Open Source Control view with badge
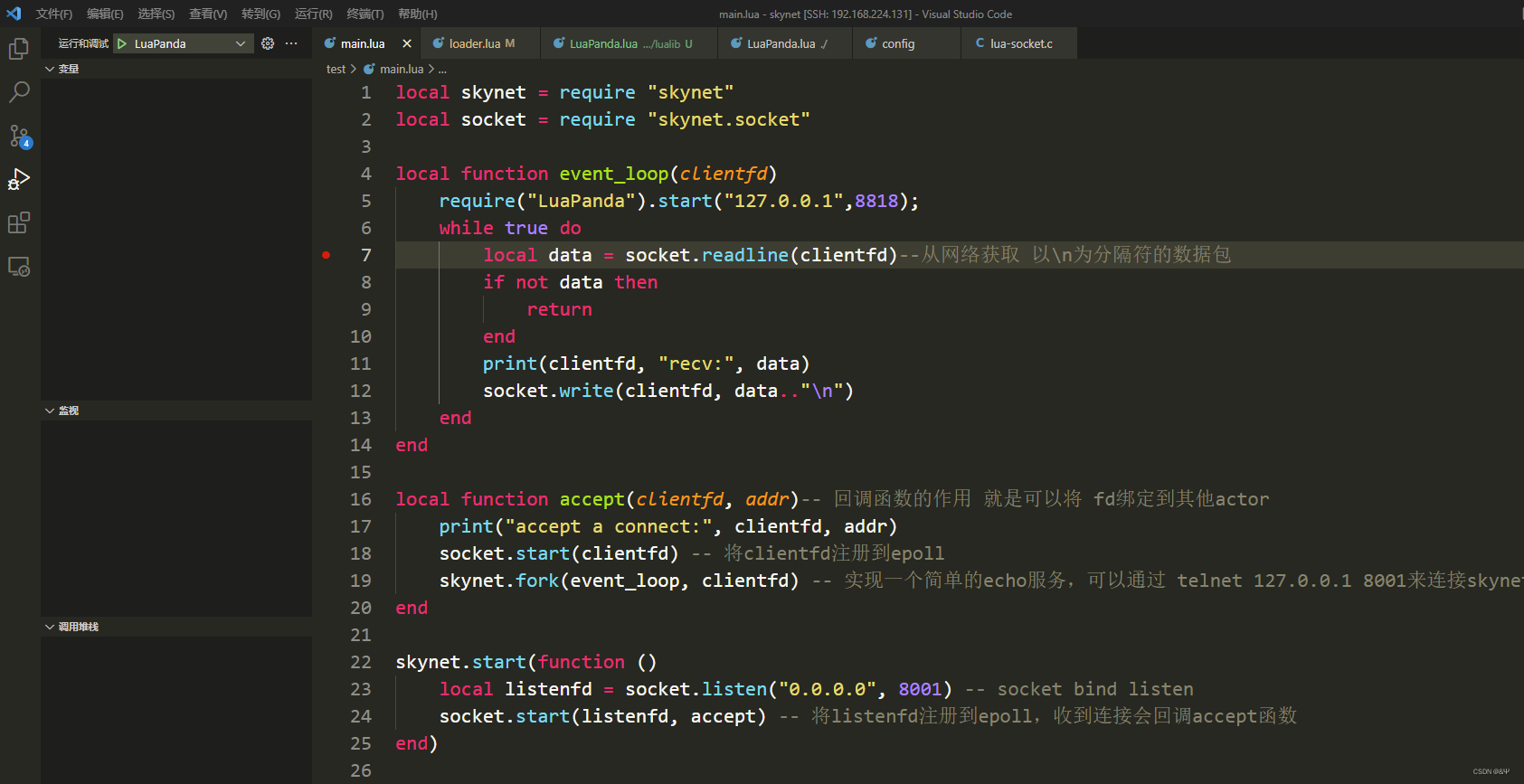 point(19,137)
